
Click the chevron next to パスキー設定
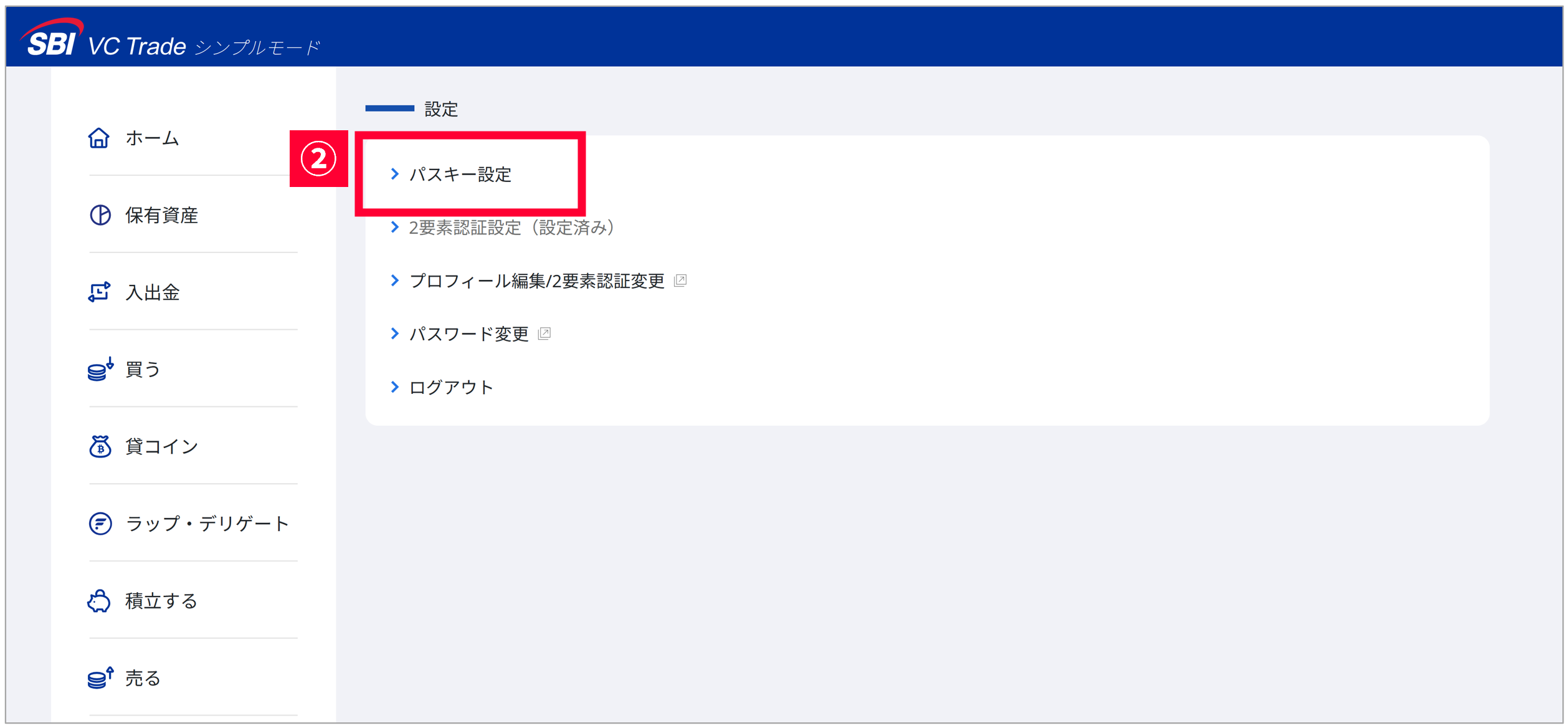[394, 174]
